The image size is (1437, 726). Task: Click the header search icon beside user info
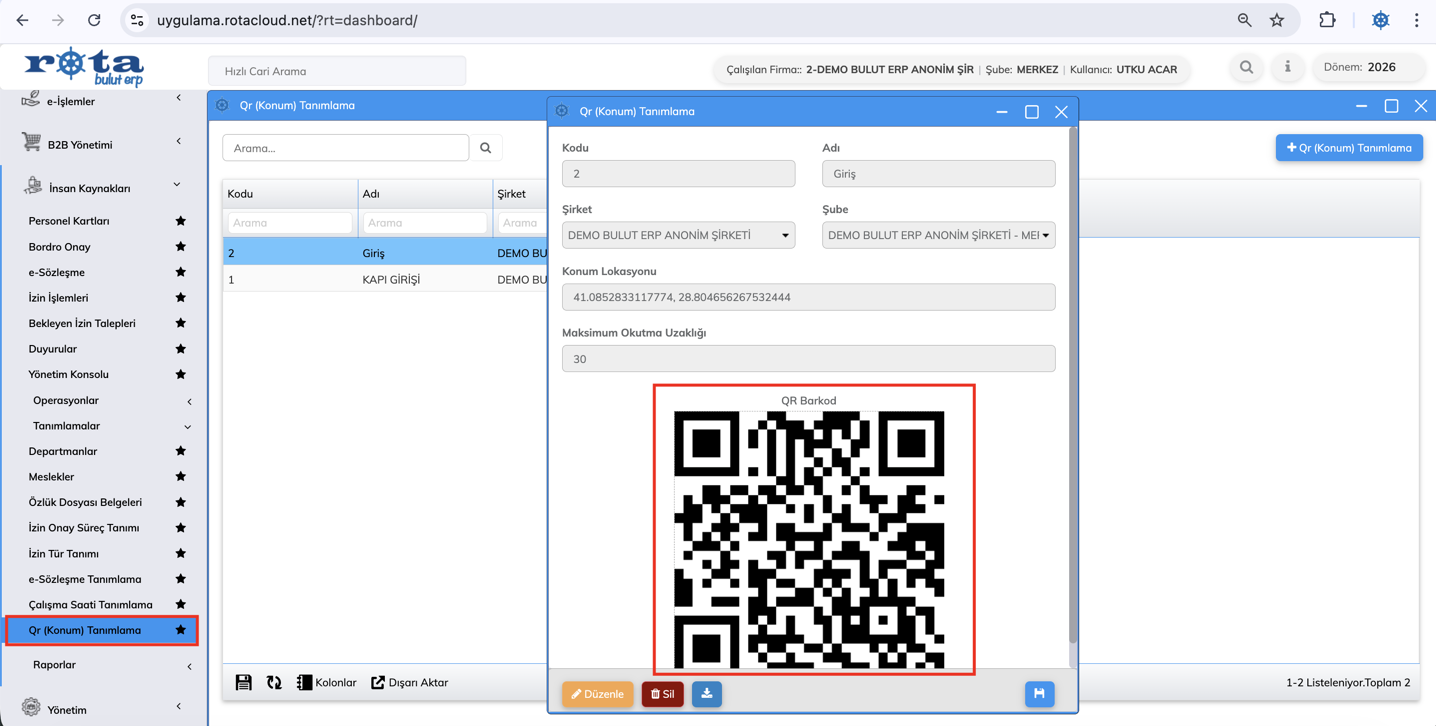1246,67
